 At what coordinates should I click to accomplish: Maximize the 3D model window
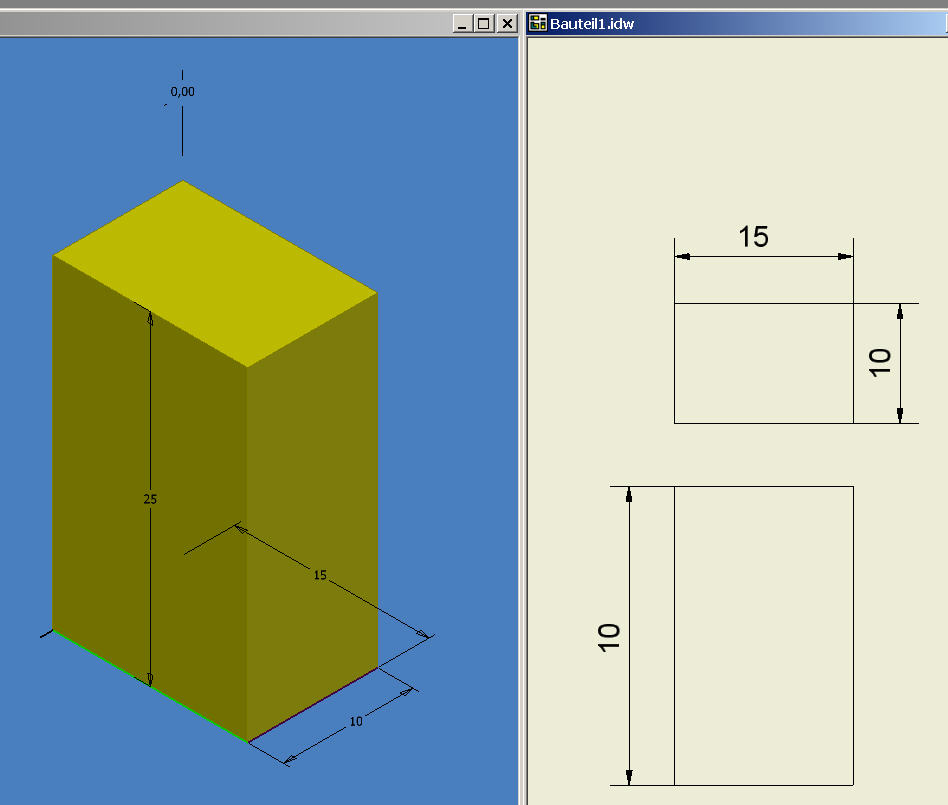coord(484,24)
